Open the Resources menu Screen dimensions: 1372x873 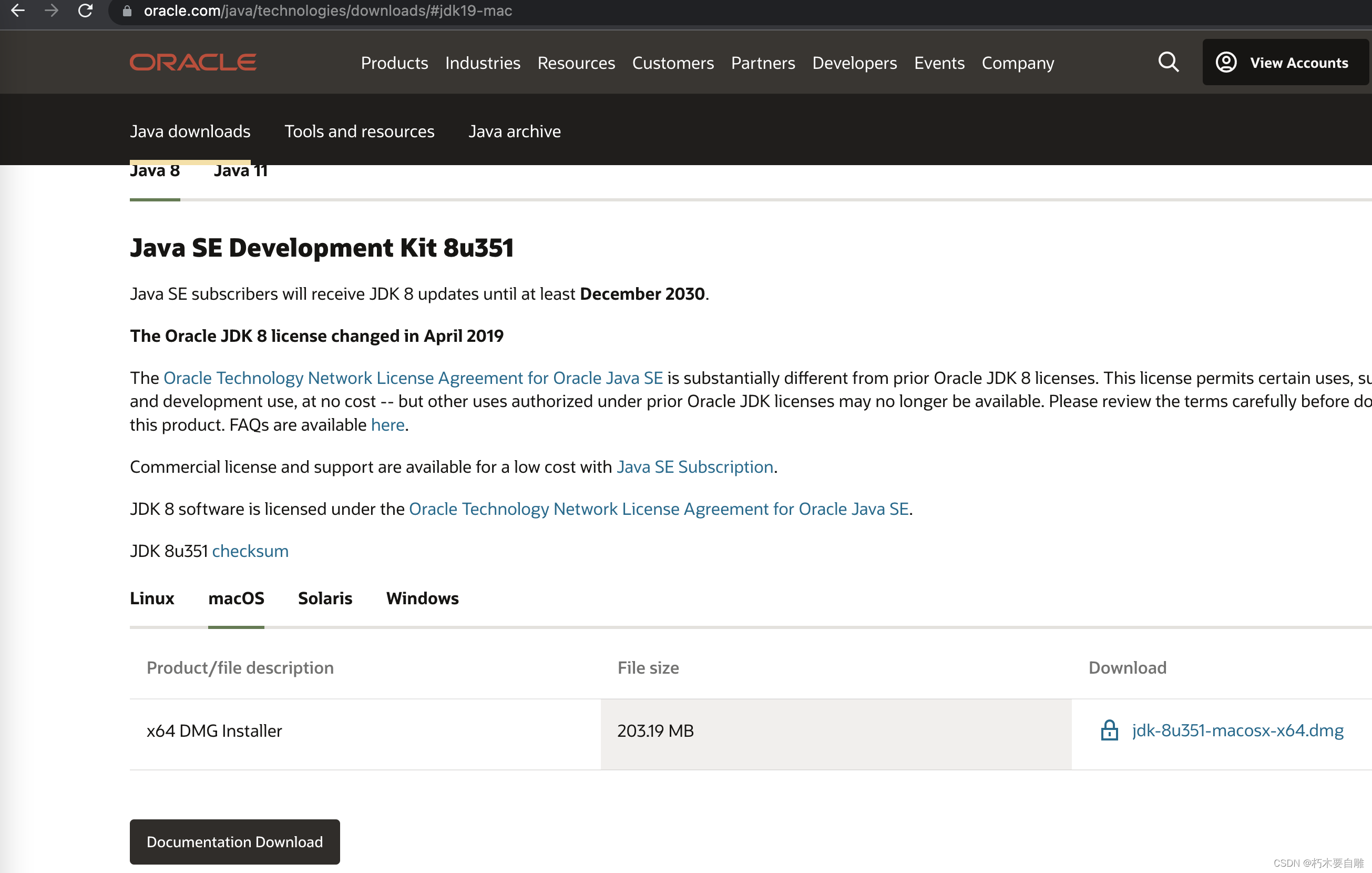(x=576, y=63)
